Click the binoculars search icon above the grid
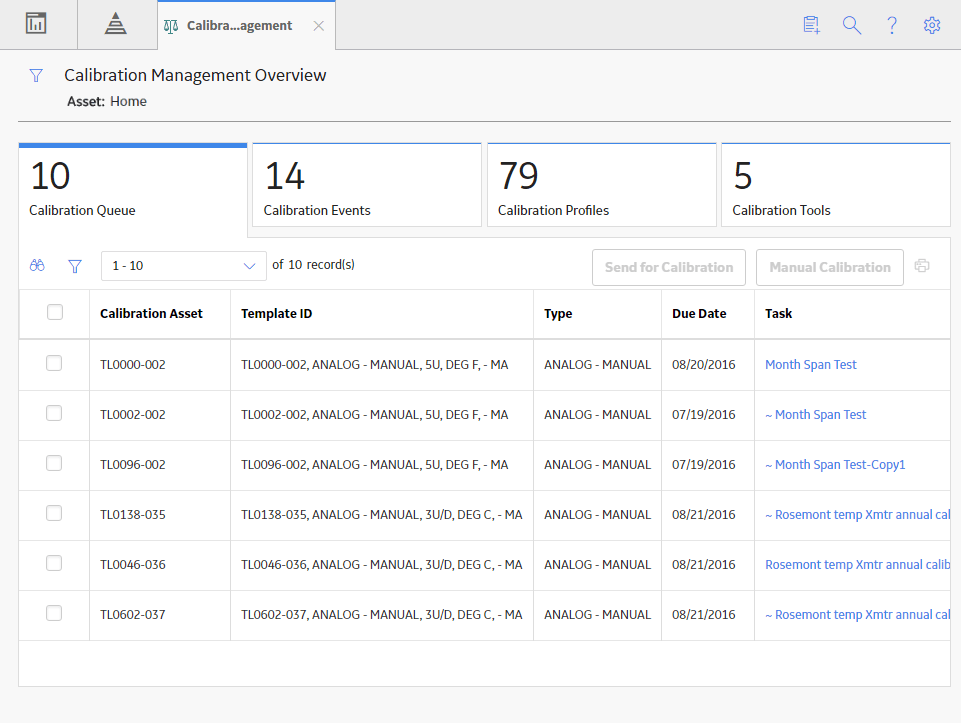The width and height of the screenshot is (961, 723). [x=37, y=265]
